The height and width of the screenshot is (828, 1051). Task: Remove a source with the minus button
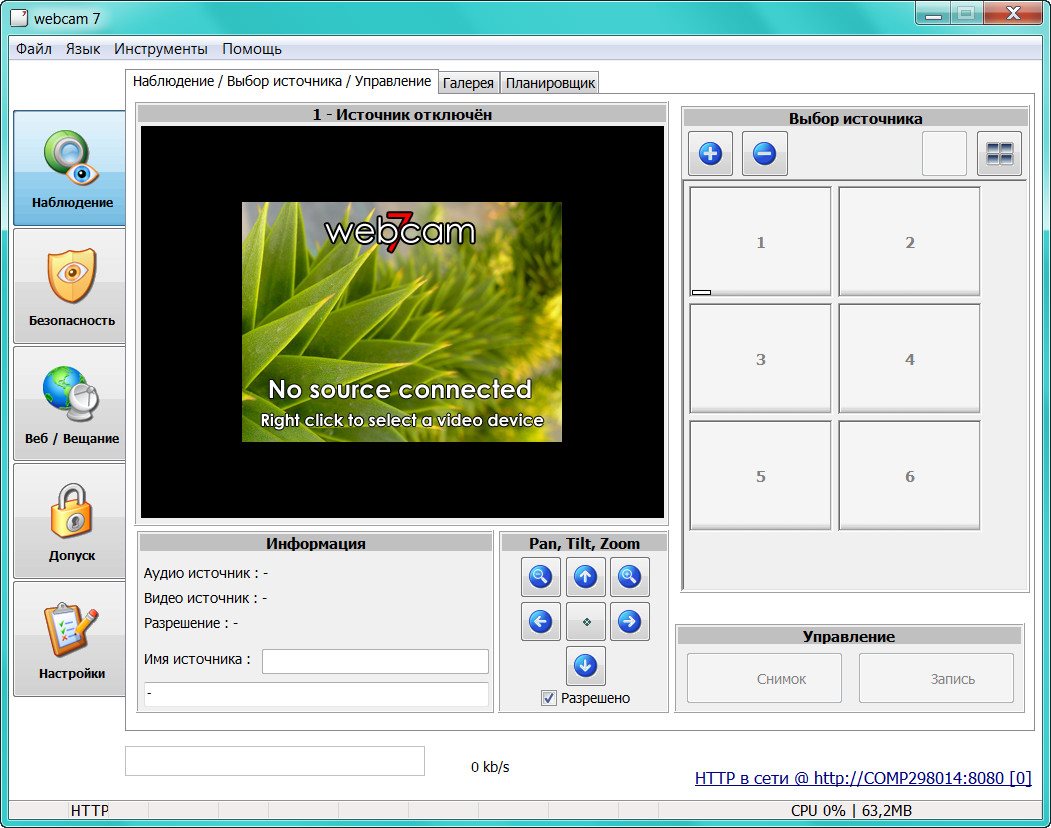764,154
